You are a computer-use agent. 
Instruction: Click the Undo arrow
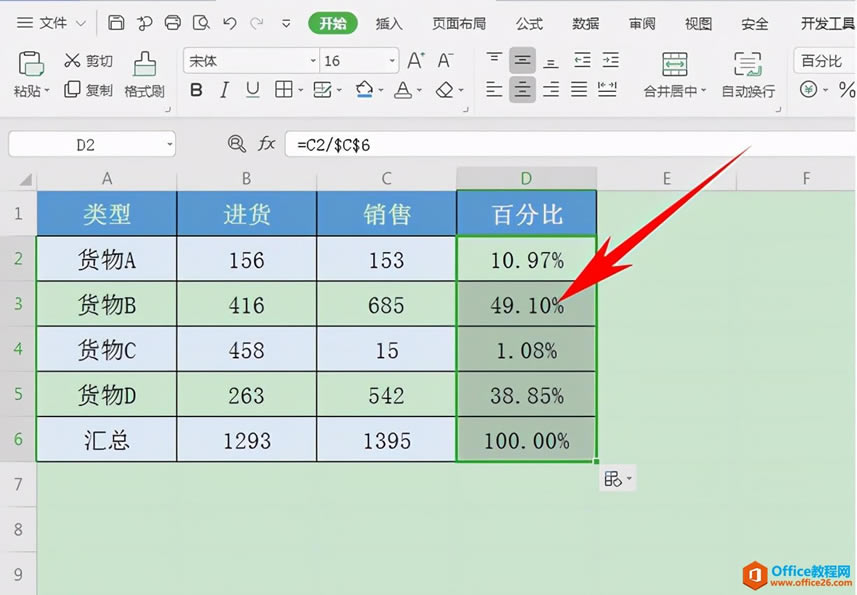230,23
